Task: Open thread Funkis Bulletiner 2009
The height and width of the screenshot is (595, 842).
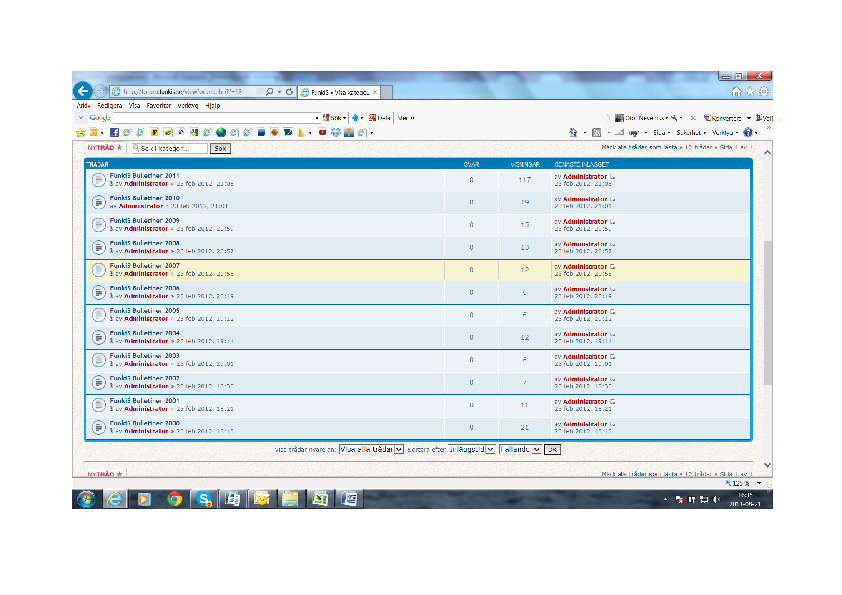Action: [x=144, y=221]
